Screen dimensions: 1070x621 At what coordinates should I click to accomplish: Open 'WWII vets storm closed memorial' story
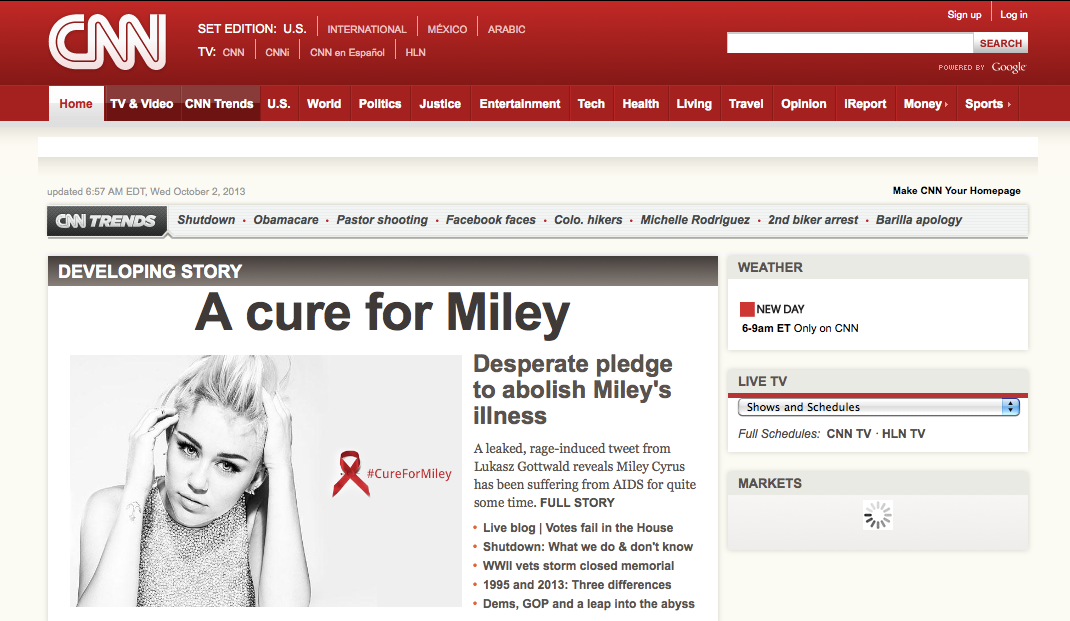click(x=579, y=566)
